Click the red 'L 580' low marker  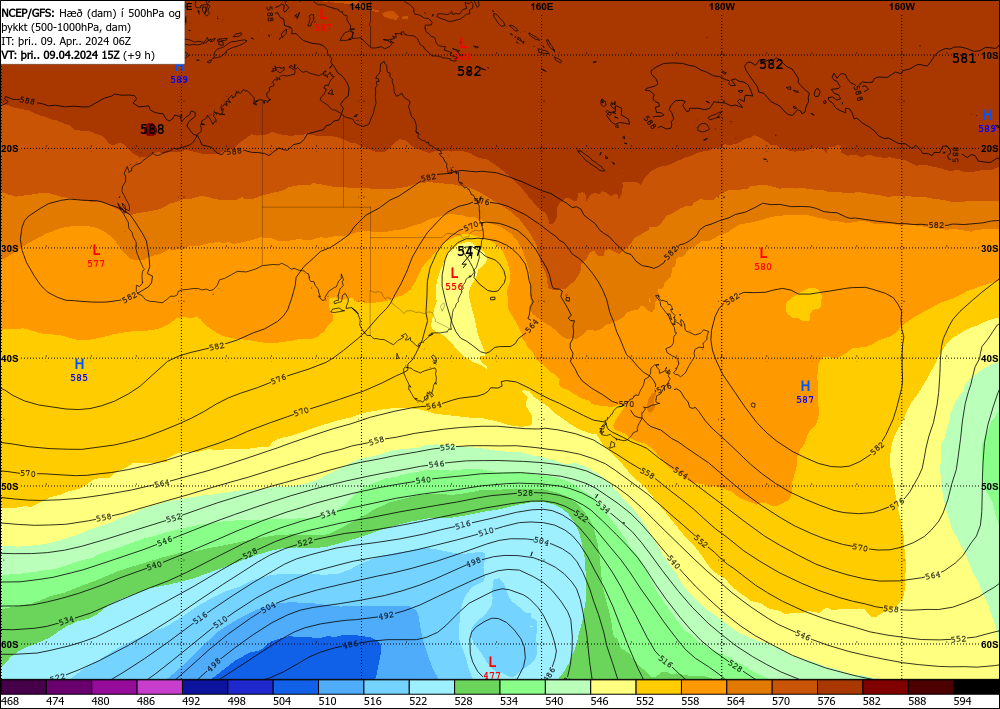tap(763, 259)
